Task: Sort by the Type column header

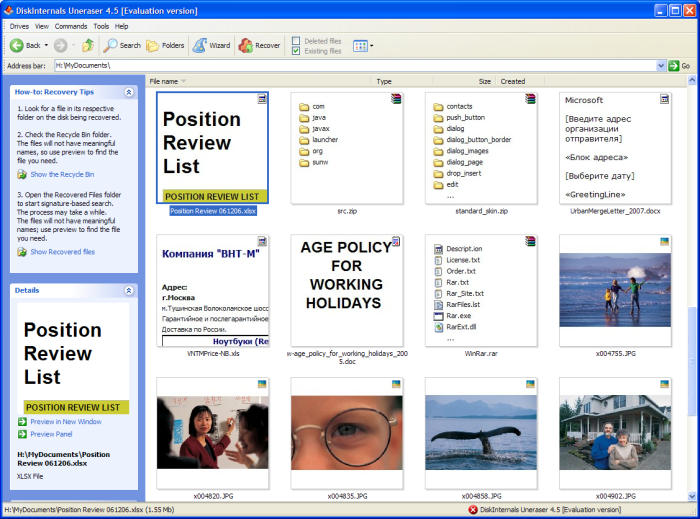Action: [x=402, y=81]
